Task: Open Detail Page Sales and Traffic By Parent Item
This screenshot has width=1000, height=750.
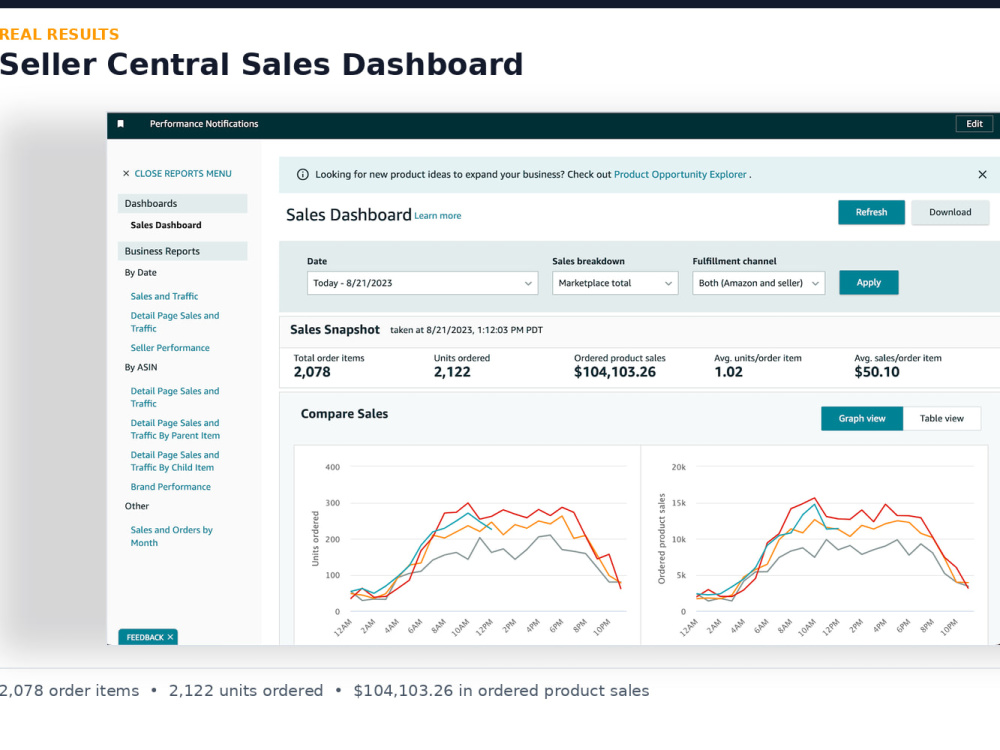Action: 175,429
